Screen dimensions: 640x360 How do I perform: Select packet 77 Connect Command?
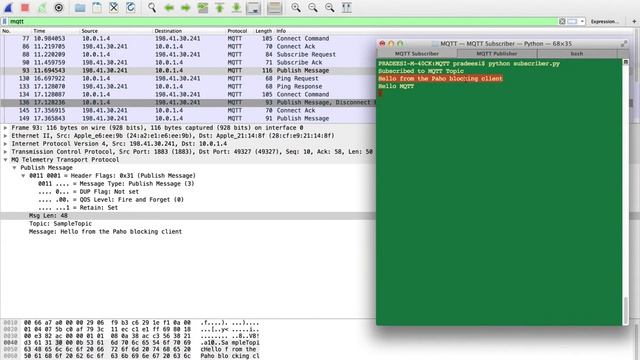click(188, 38)
